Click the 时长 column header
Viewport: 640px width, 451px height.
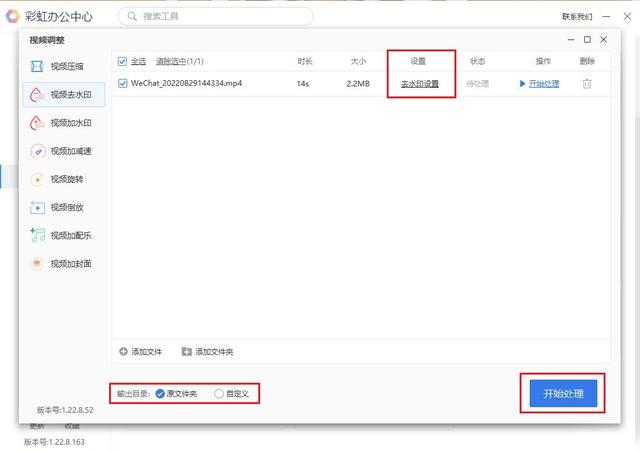coord(305,61)
